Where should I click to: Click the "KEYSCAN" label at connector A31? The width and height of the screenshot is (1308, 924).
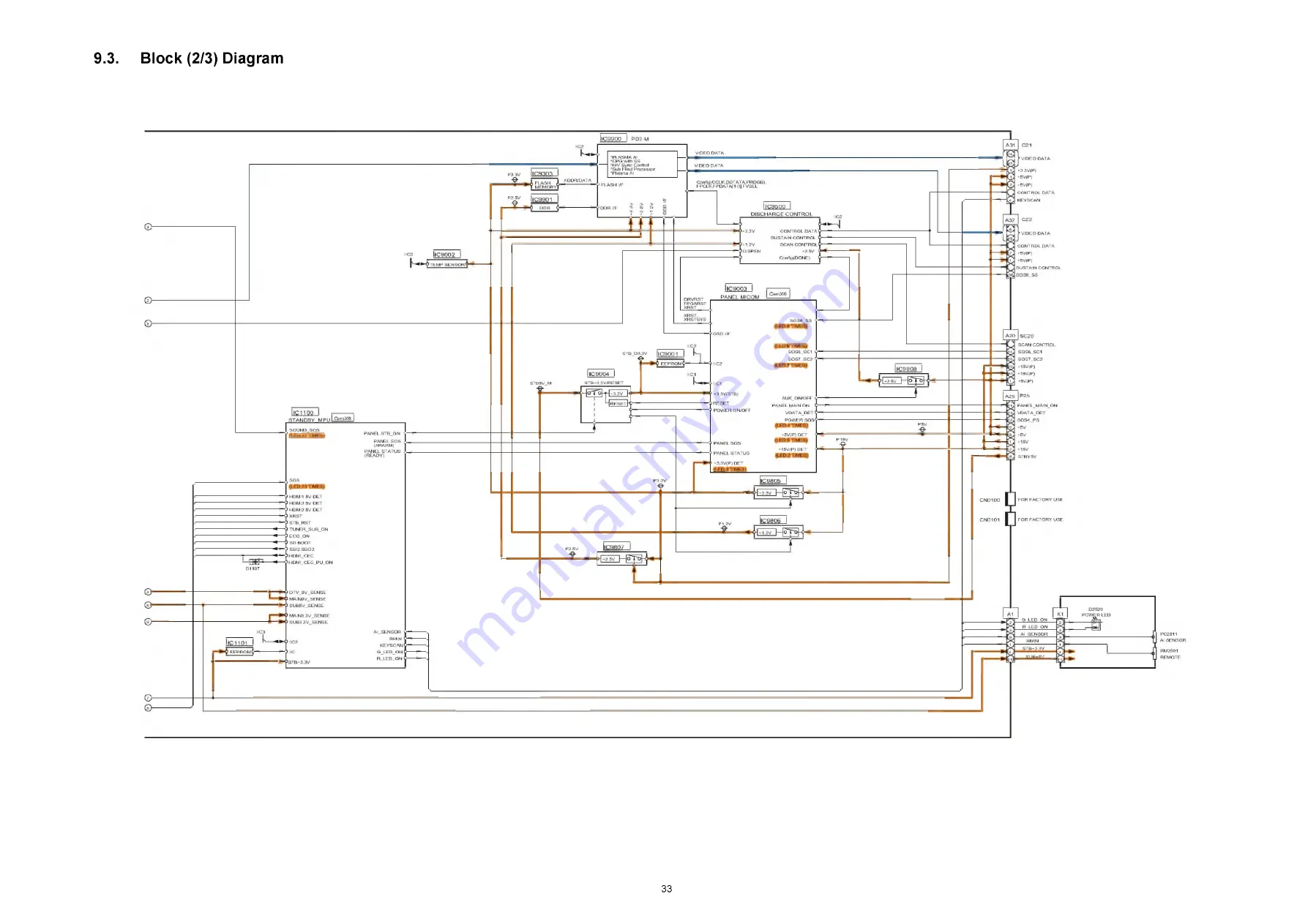point(1028,200)
